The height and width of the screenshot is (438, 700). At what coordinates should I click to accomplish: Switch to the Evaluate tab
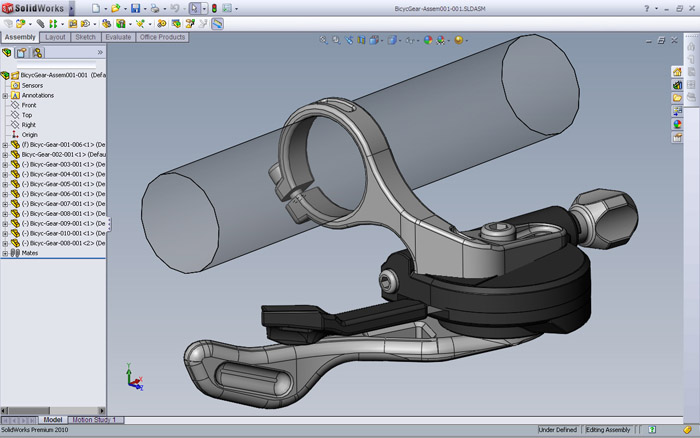[x=118, y=37]
